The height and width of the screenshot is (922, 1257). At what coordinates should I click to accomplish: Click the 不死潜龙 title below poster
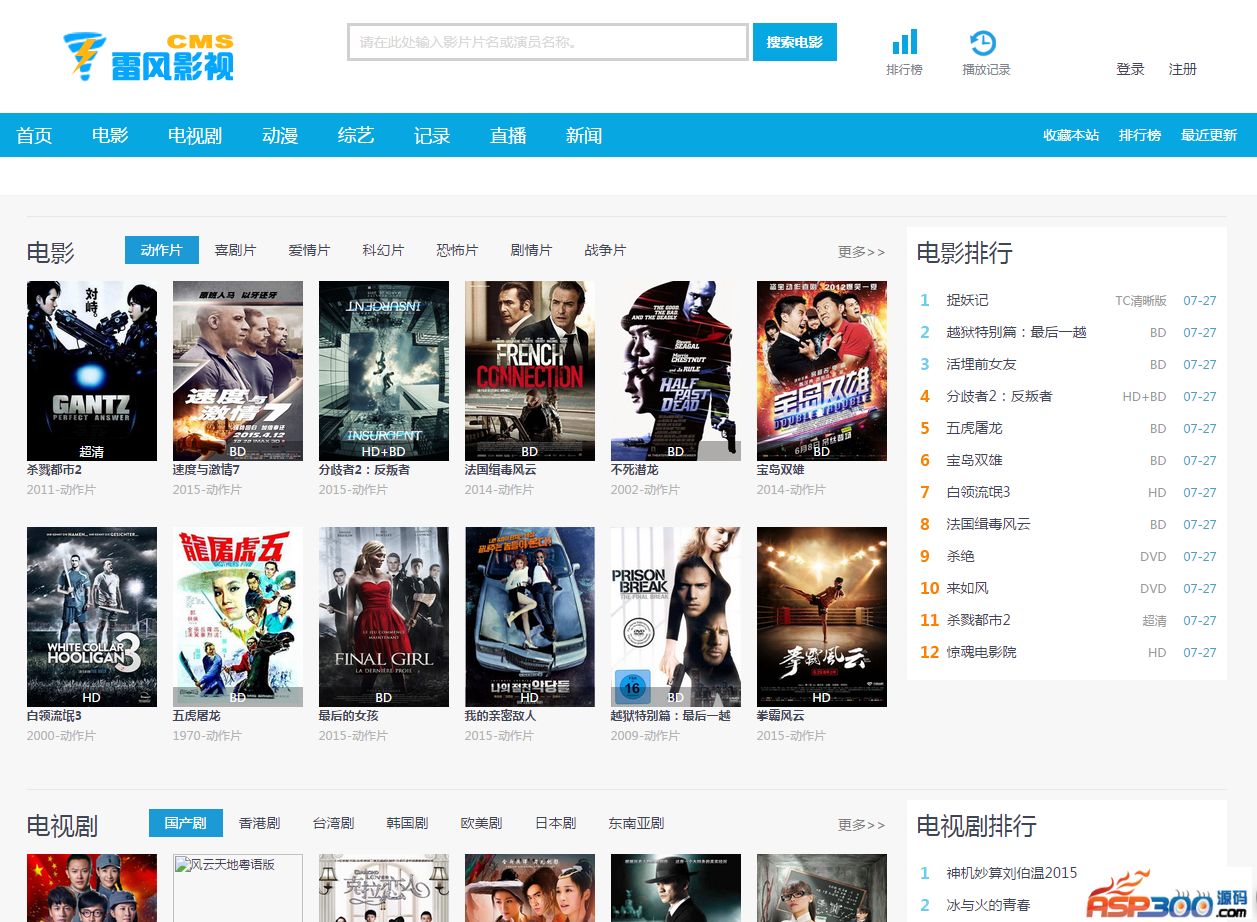(635, 470)
